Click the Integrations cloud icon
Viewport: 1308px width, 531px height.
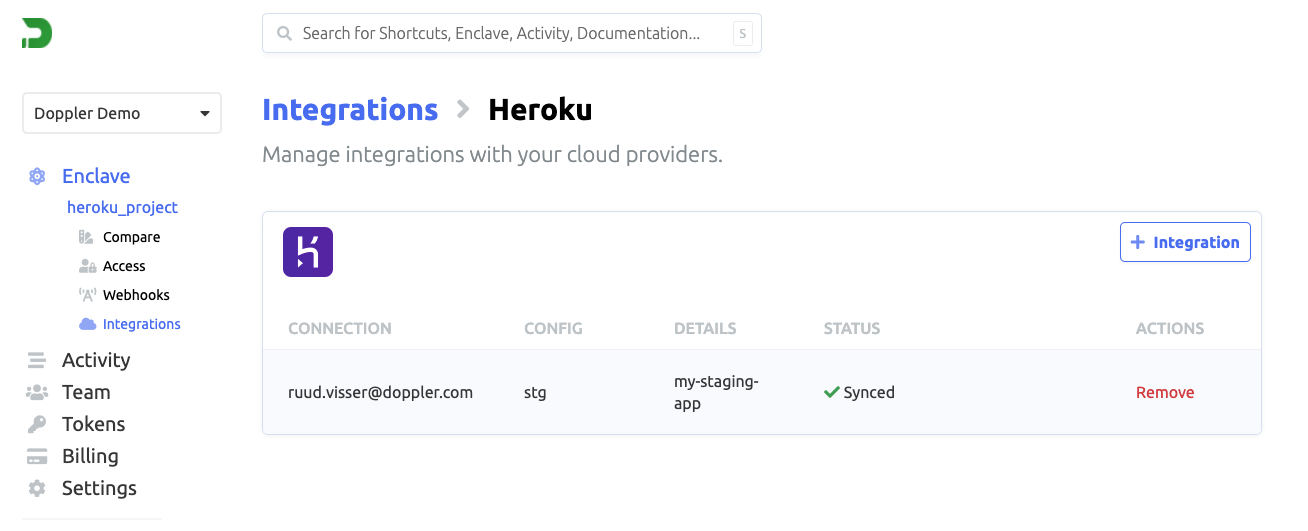[x=87, y=324]
